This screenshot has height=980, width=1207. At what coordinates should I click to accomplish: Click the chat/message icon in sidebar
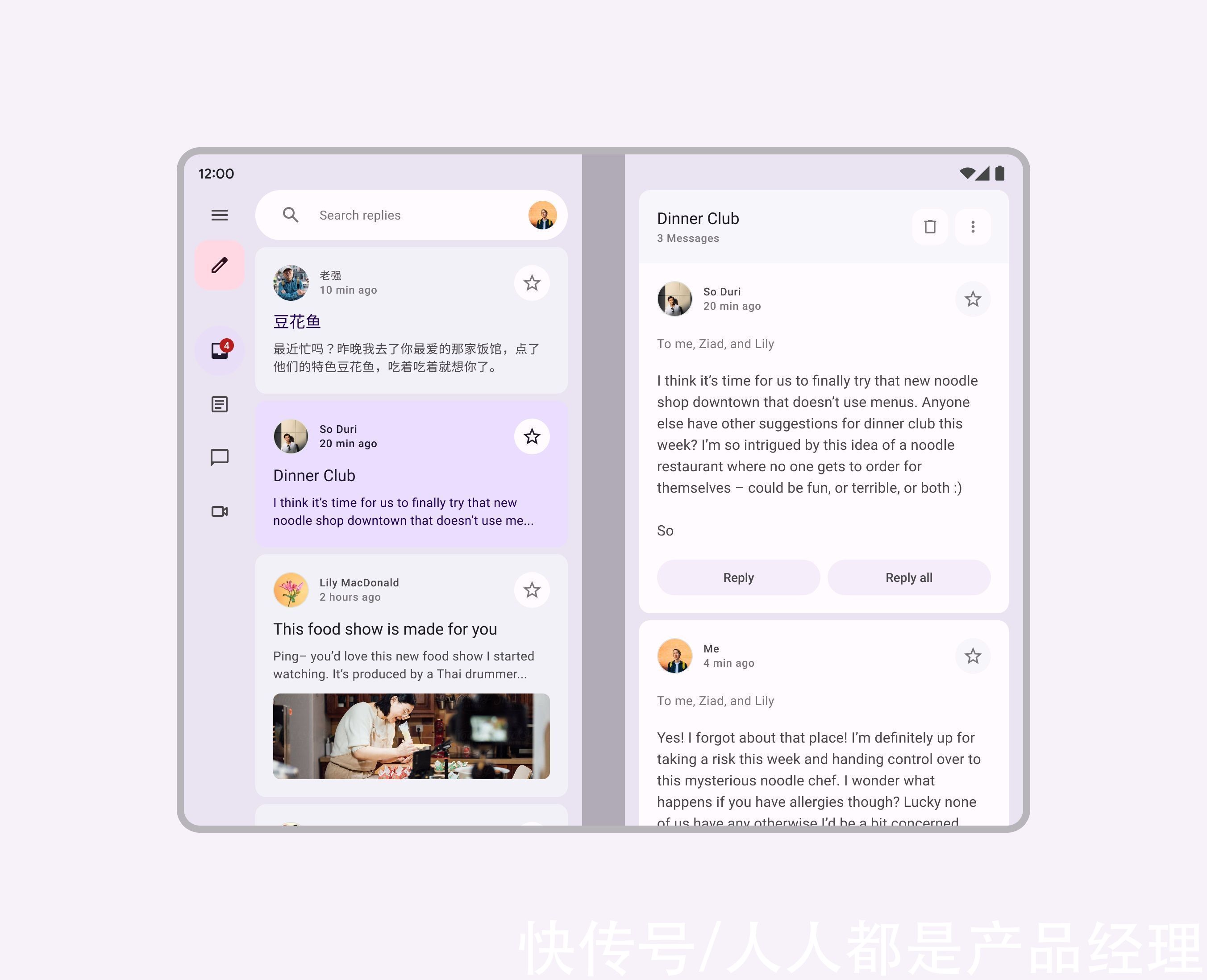pyautogui.click(x=220, y=457)
